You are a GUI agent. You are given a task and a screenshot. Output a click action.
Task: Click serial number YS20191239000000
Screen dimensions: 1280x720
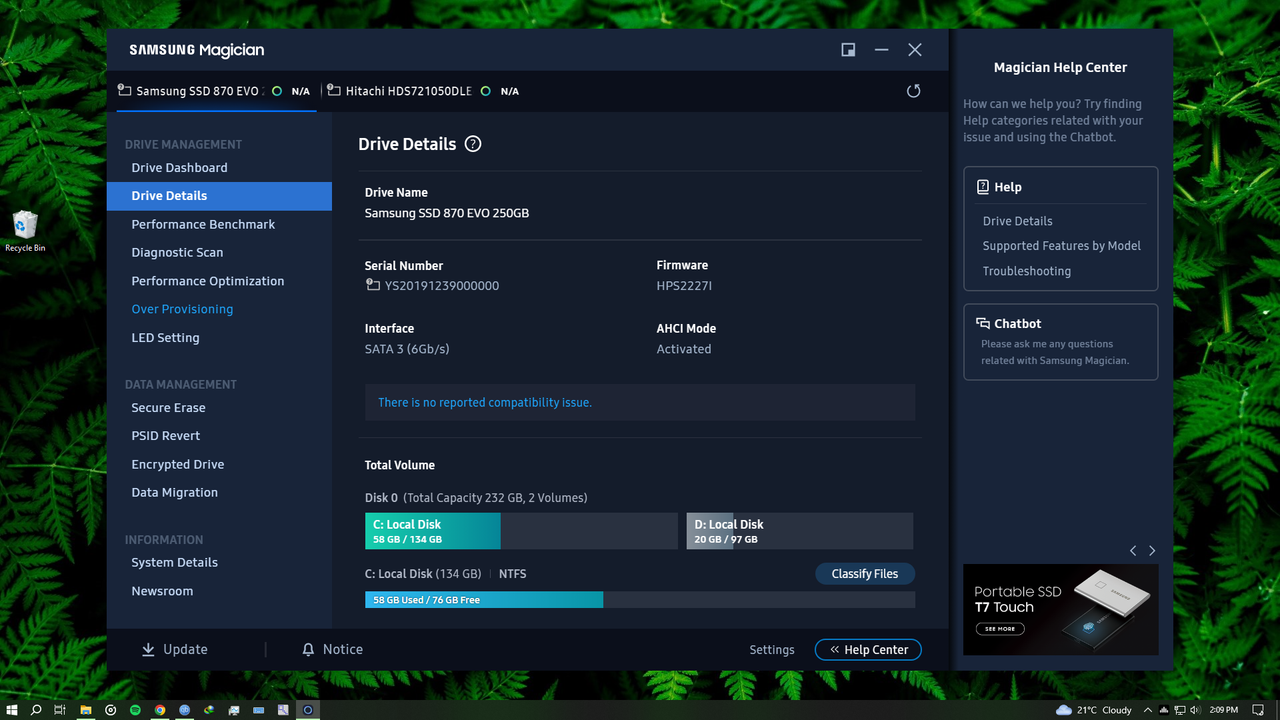(442, 286)
